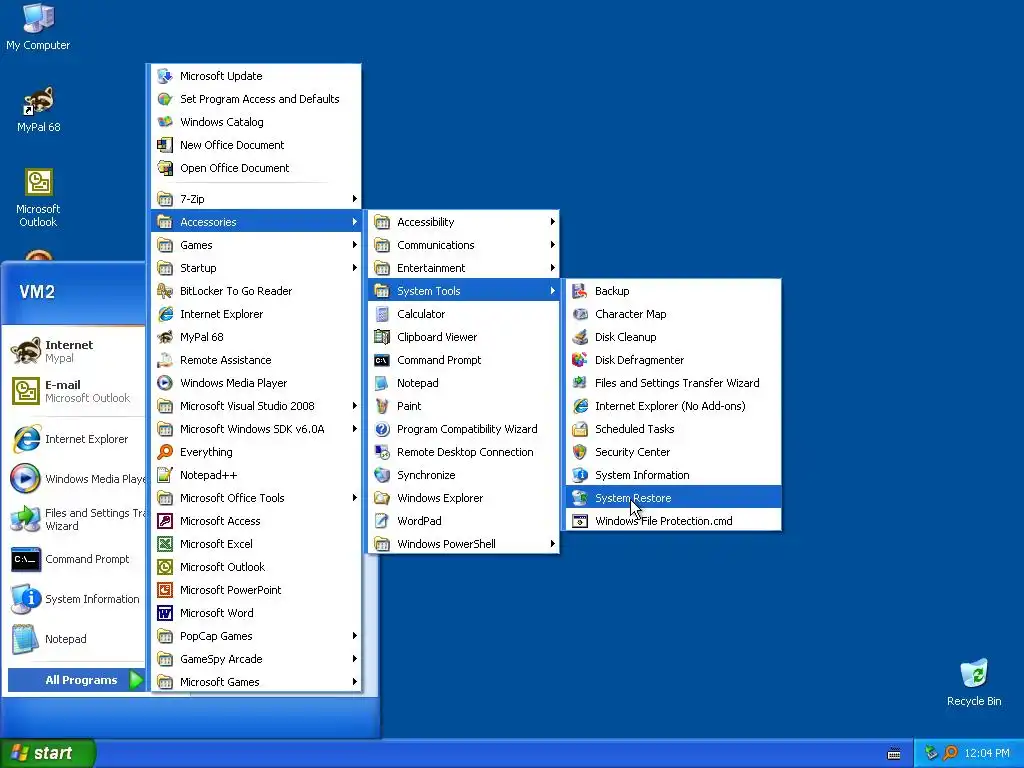
Task: Open Character Map icon
Action: click(x=579, y=314)
